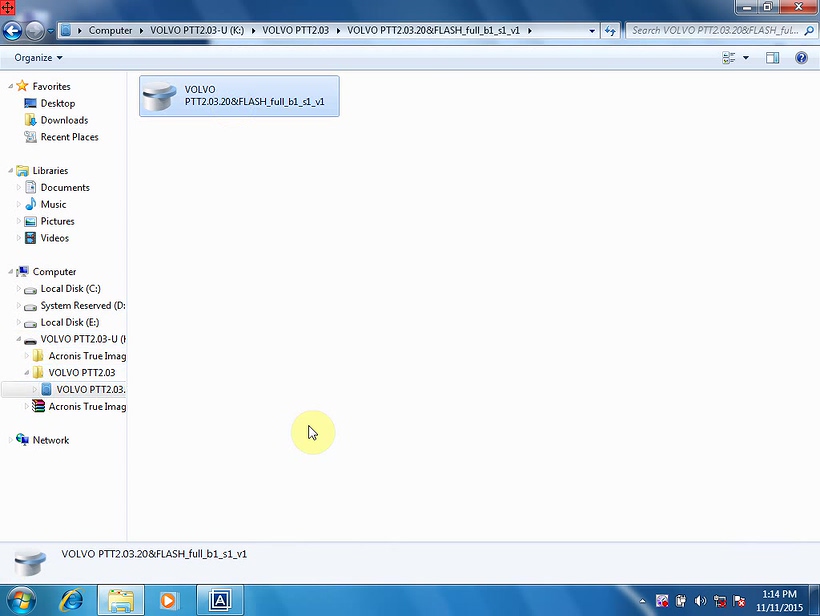Collapse the Libraries group
The height and width of the screenshot is (616, 820).
coord(10,170)
